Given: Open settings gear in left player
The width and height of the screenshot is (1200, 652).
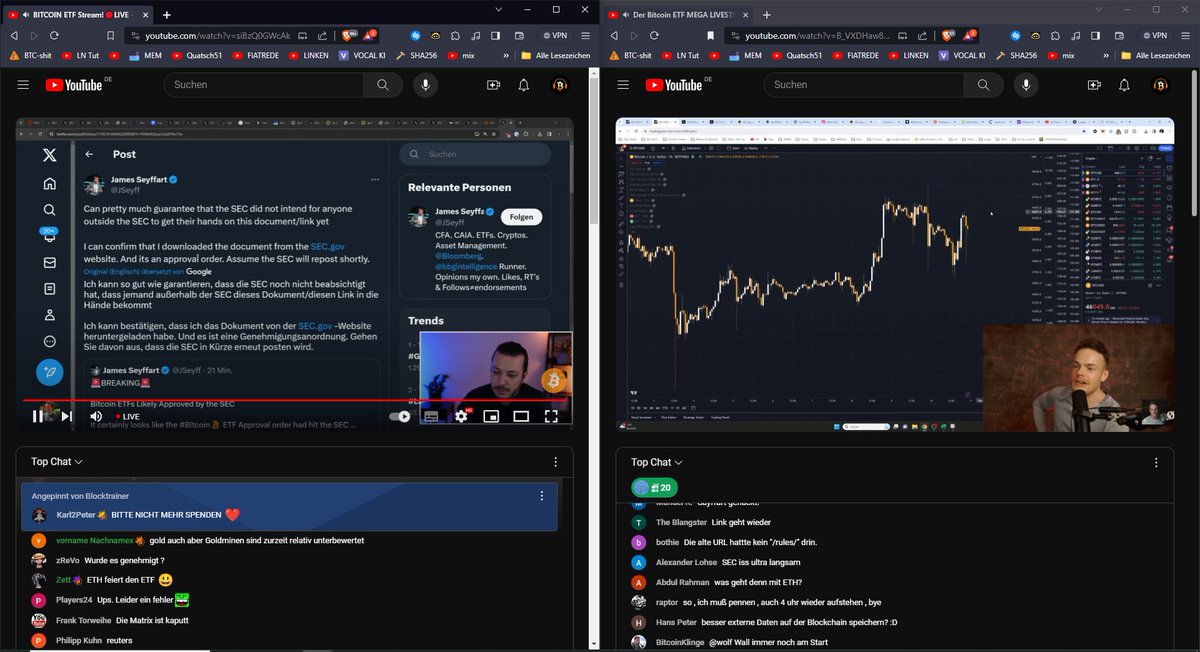Looking at the screenshot, I should 461,416.
